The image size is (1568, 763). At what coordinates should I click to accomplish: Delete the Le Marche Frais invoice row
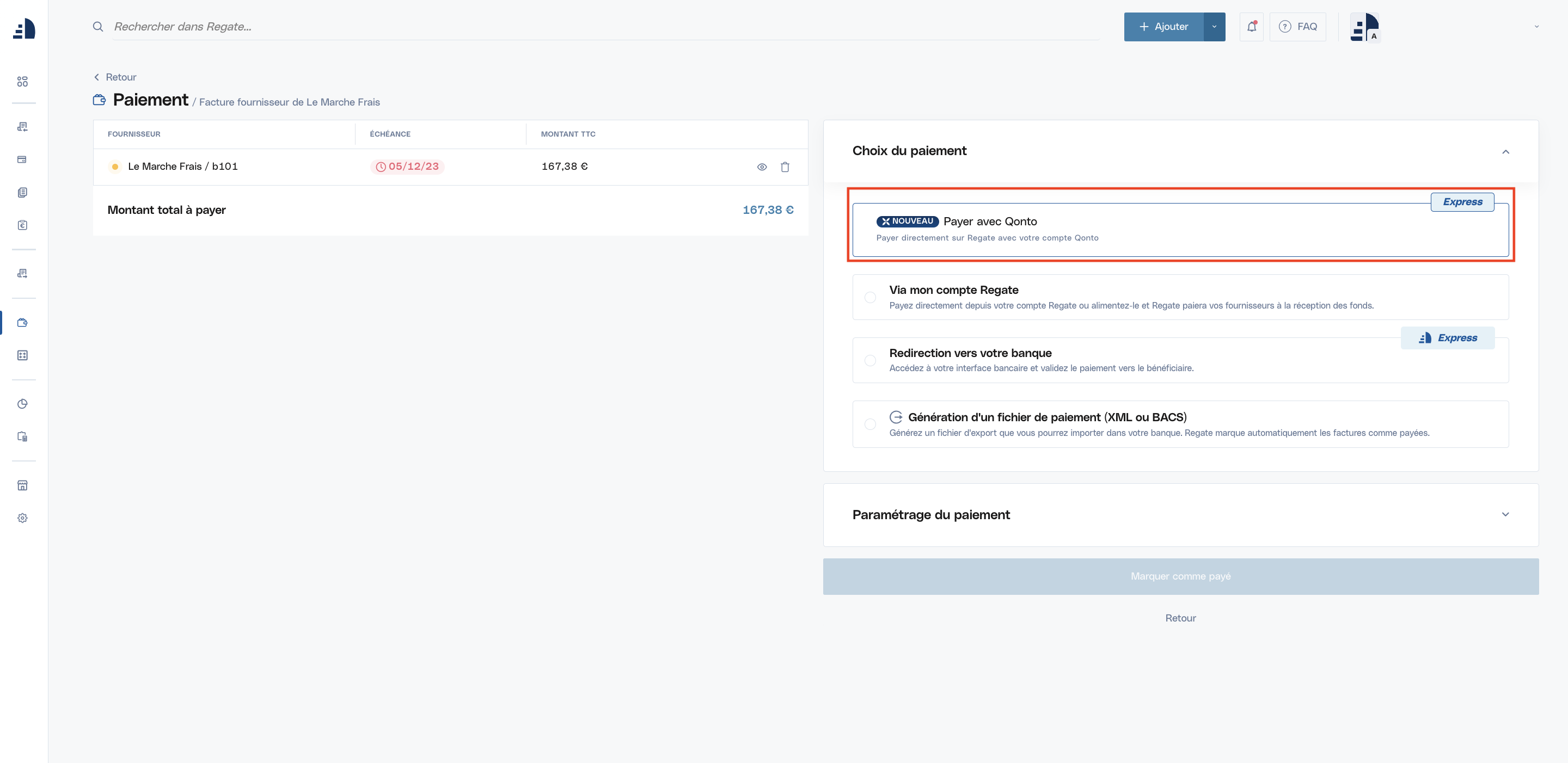pyautogui.click(x=785, y=167)
